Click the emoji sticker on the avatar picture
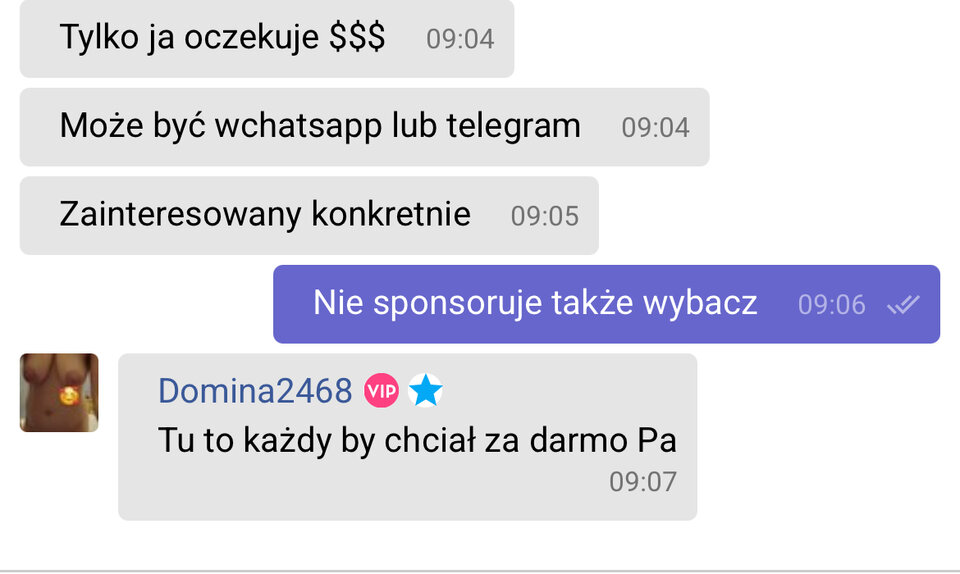The image size is (960, 574). [x=69, y=397]
